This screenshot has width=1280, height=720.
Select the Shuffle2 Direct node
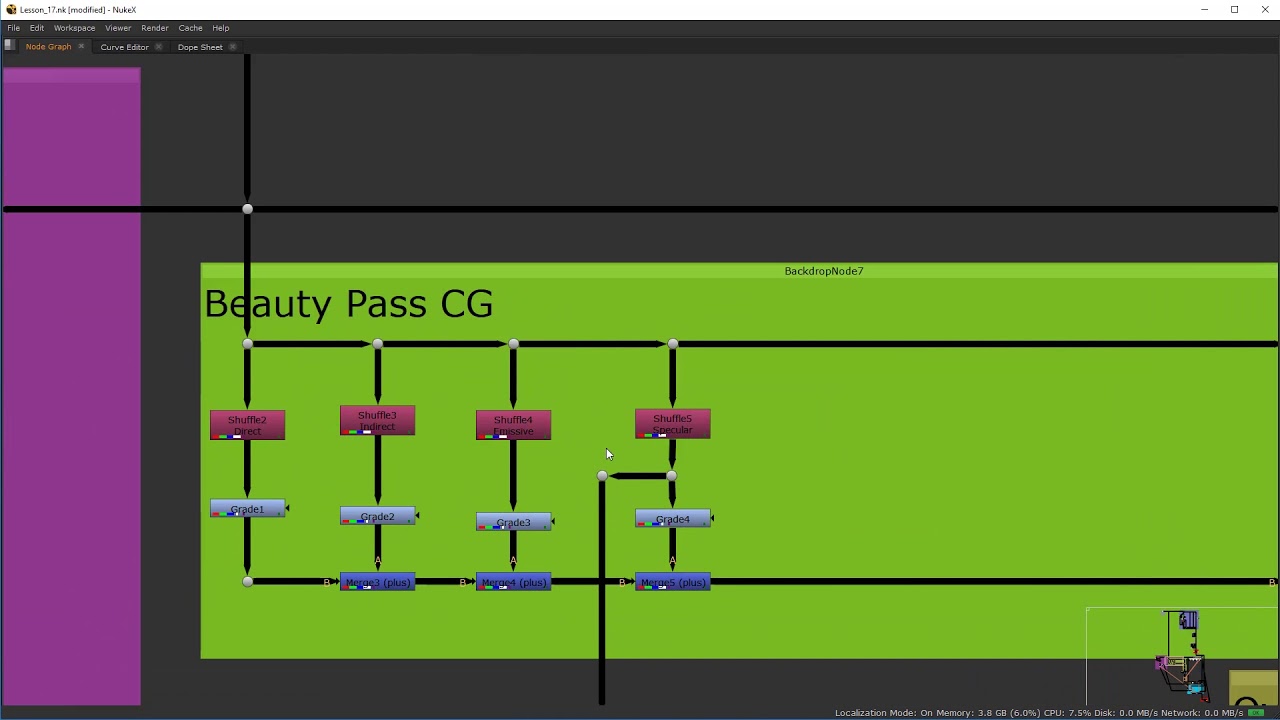(x=247, y=425)
